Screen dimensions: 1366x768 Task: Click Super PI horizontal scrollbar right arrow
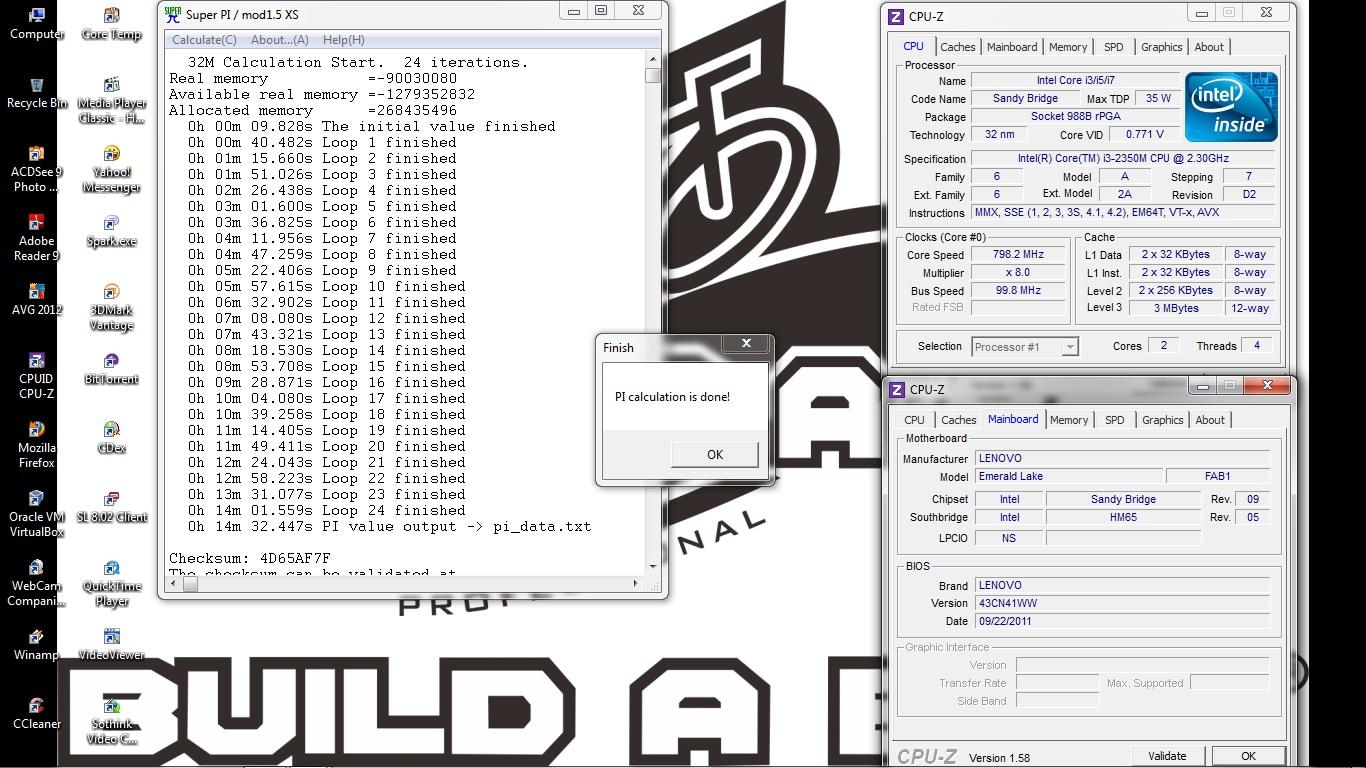[x=636, y=583]
